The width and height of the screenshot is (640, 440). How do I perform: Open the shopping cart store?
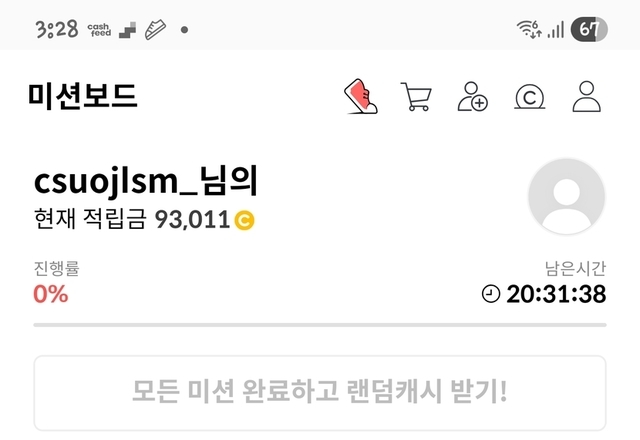[416, 96]
